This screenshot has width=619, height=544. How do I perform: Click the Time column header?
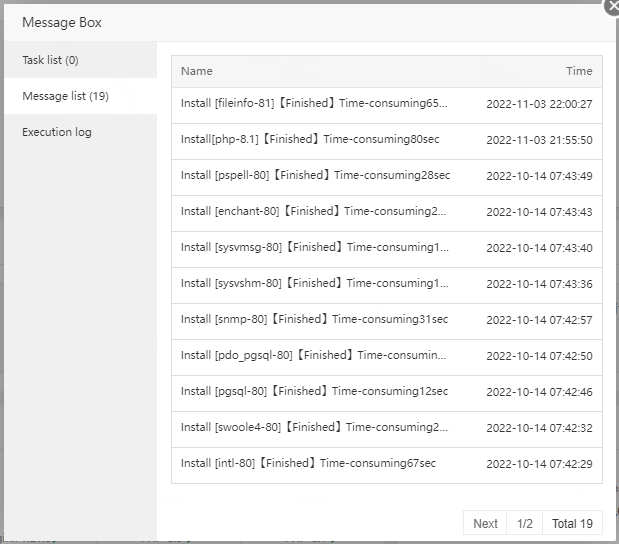coord(579,71)
